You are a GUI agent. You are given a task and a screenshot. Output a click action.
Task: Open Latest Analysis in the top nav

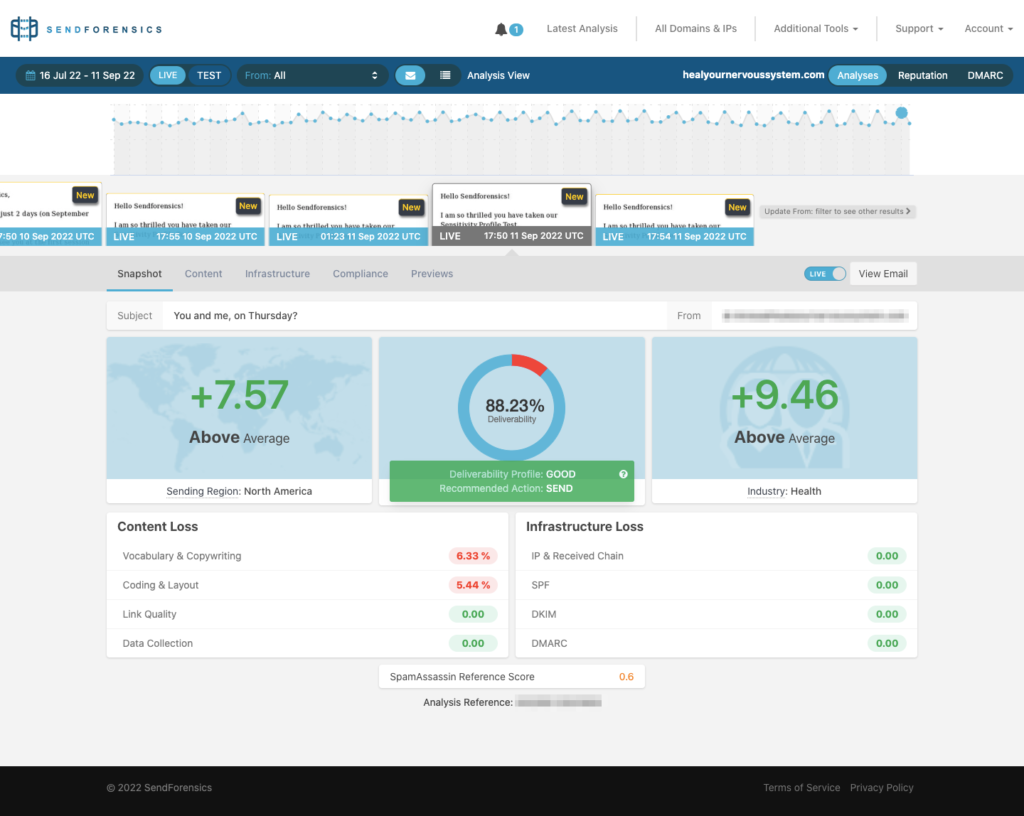pos(582,29)
